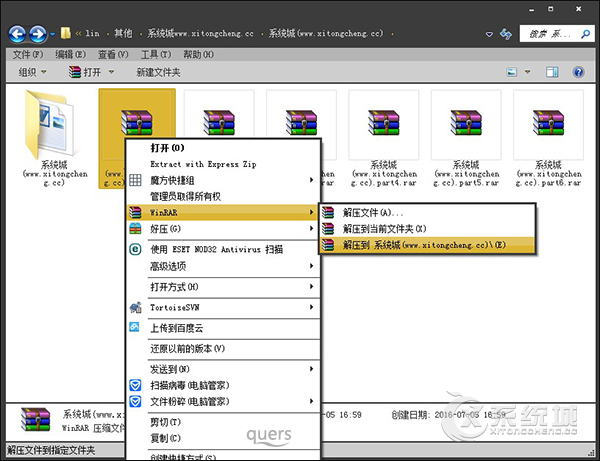Click the TortoiseSVN turtle icon

[135, 307]
